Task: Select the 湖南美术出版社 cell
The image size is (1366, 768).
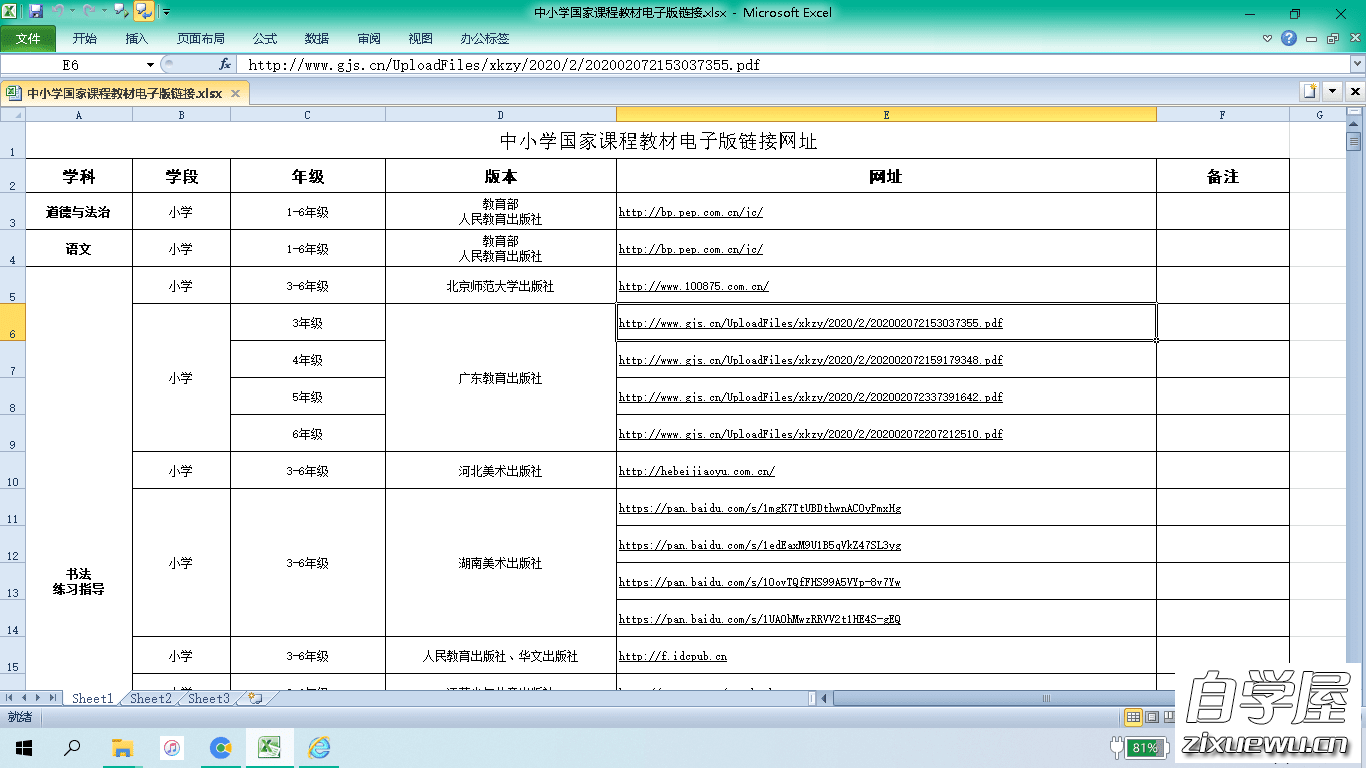Action: pyautogui.click(x=501, y=563)
